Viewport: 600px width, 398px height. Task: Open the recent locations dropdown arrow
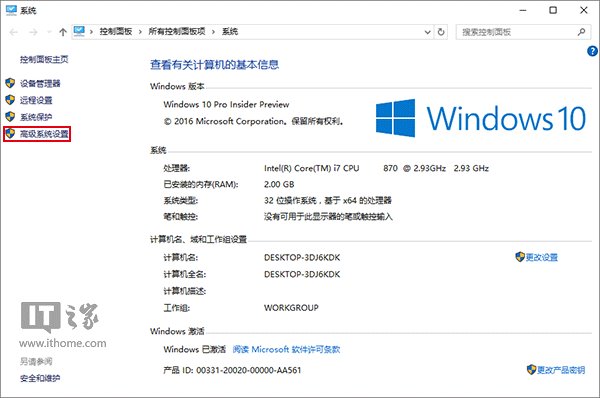click(49, 32)
